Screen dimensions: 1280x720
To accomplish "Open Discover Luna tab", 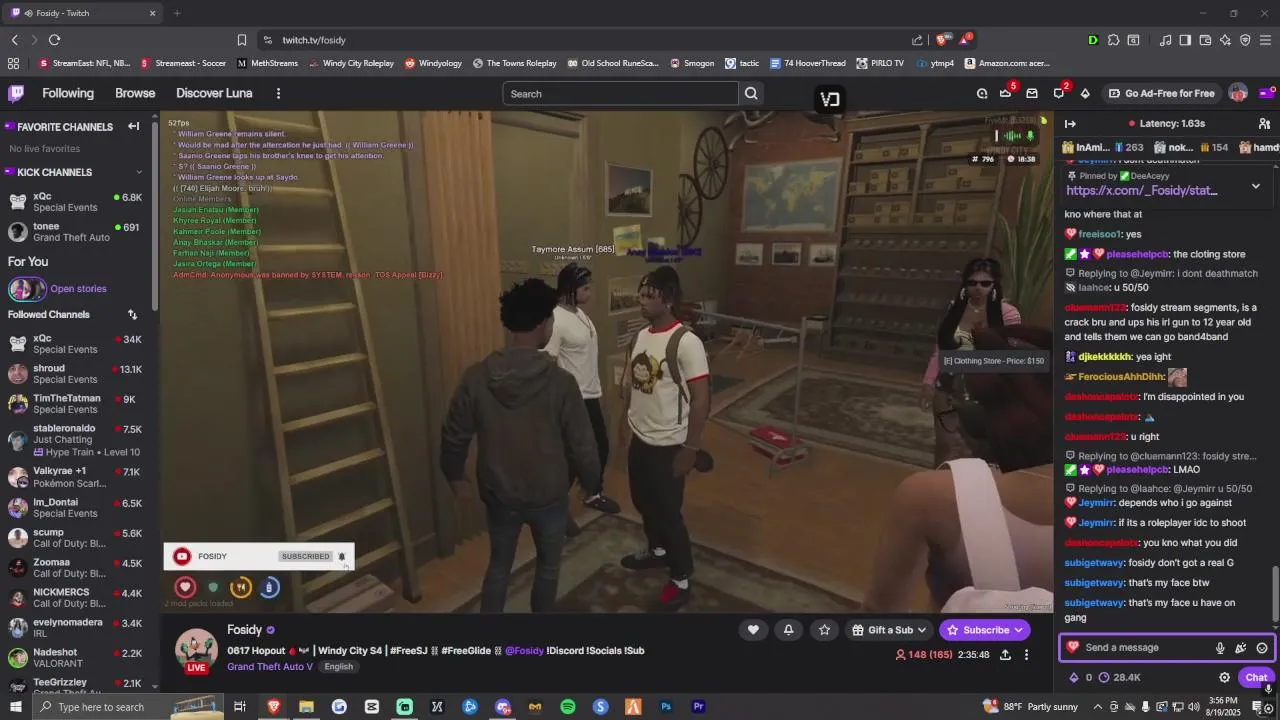I will click(214, 93).
